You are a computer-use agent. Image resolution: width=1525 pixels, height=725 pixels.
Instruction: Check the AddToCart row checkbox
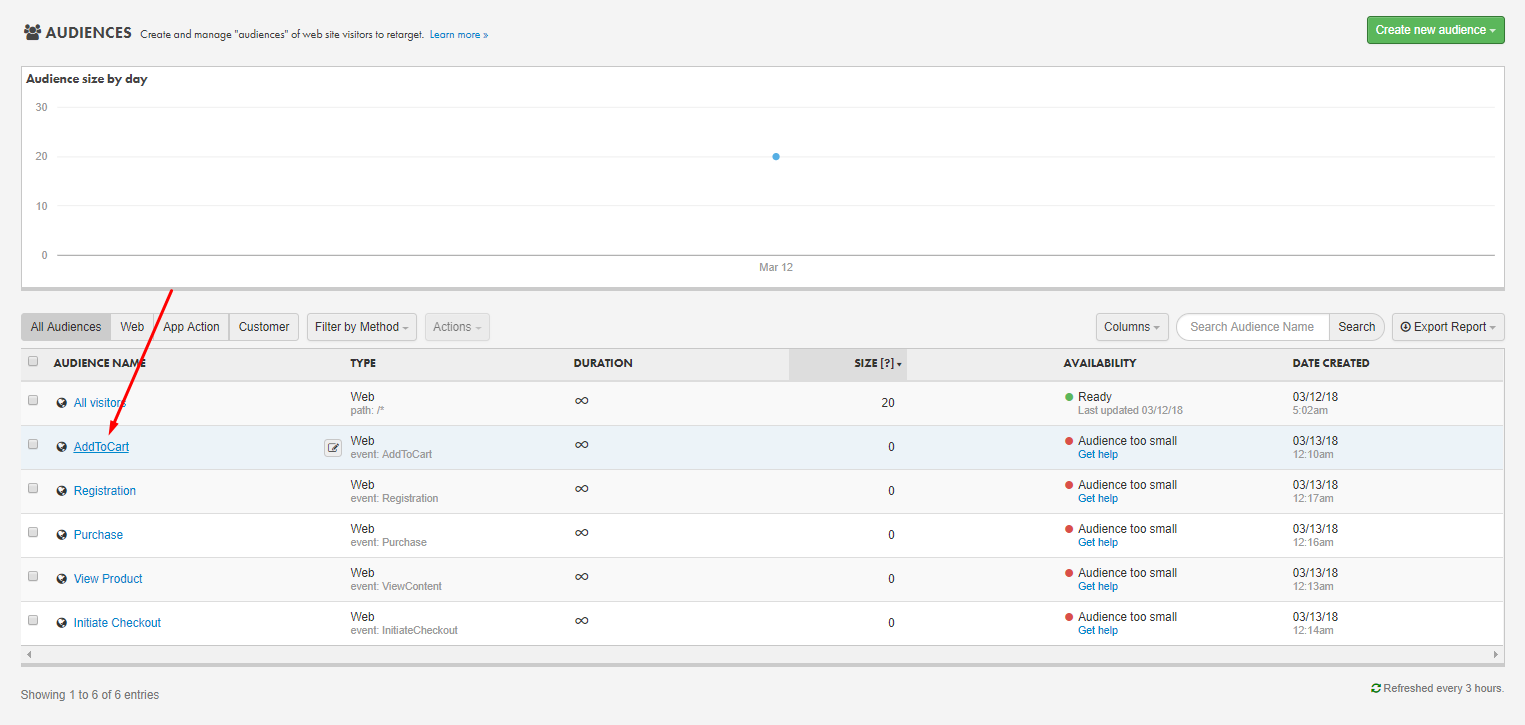(x=33, y=444)
